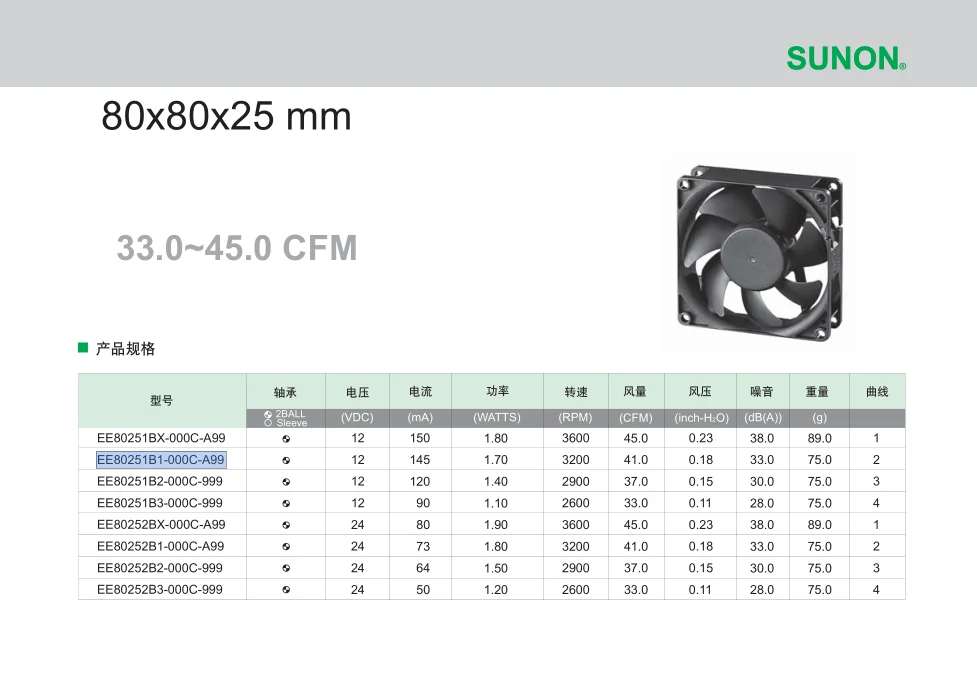This screenshot has width=977, height=683.
Task: Click the 80x80x25 mm title text
Action: (x=226, y=117)
